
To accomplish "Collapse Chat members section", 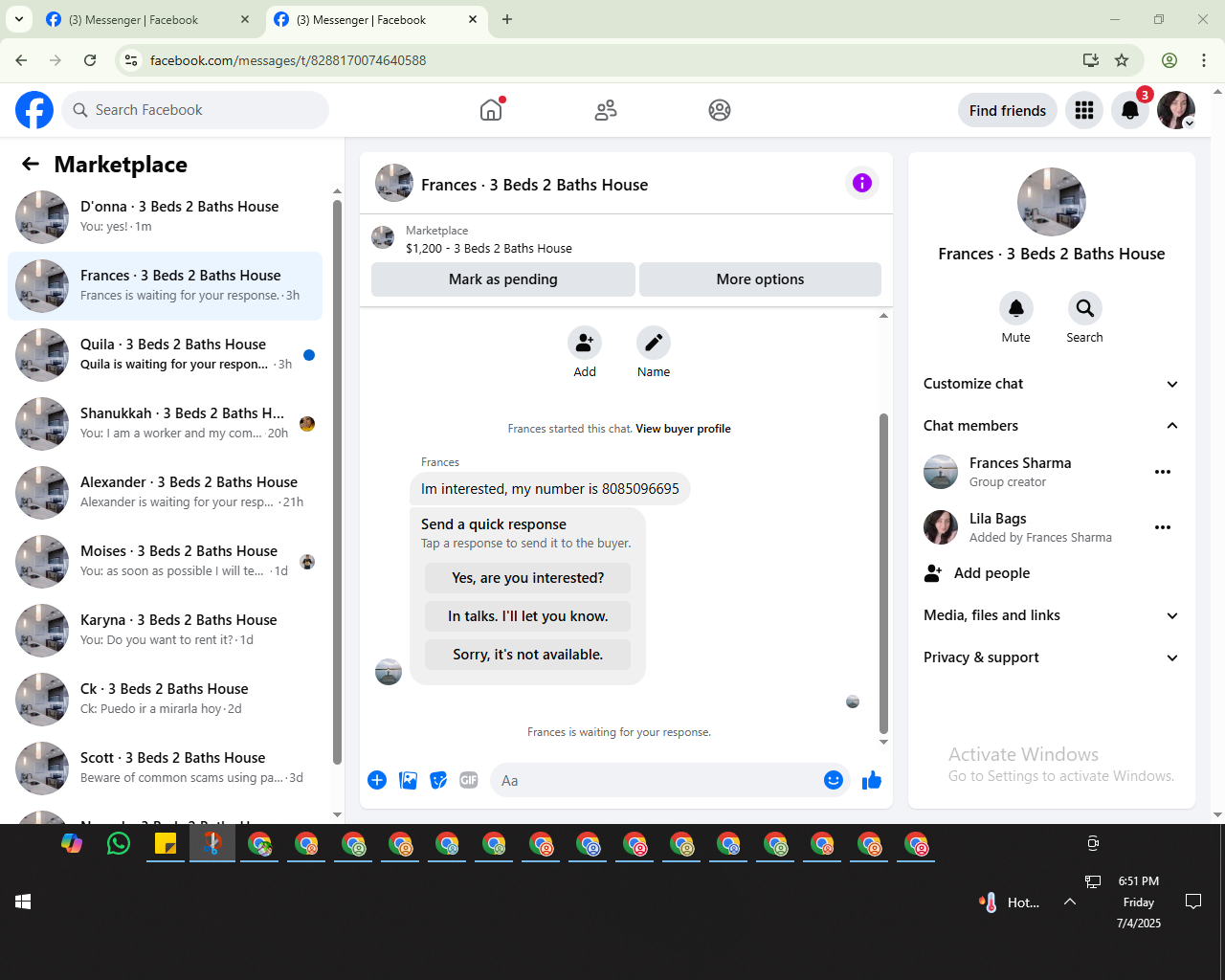I will click(1052, 426).
